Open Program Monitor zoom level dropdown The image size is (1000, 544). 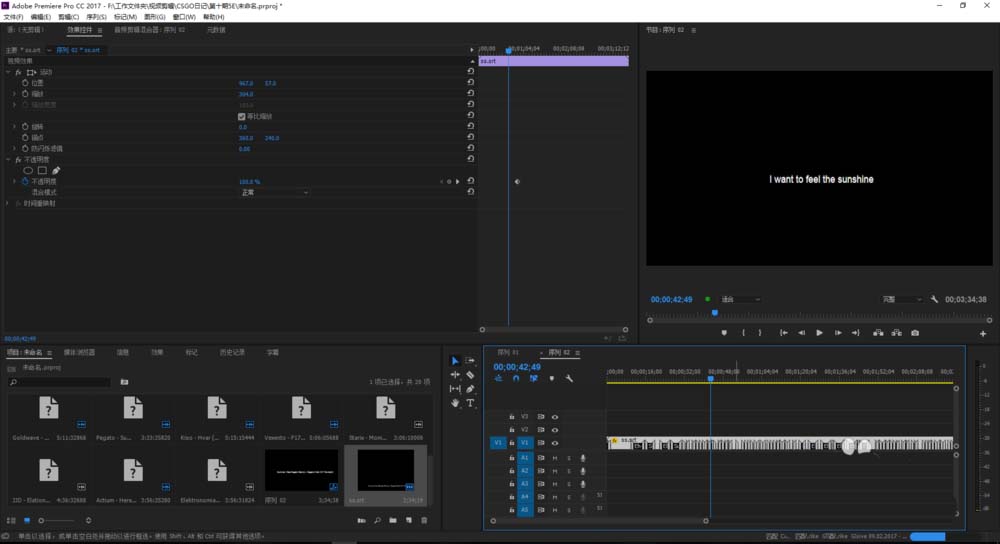click(x=740, y=299)
